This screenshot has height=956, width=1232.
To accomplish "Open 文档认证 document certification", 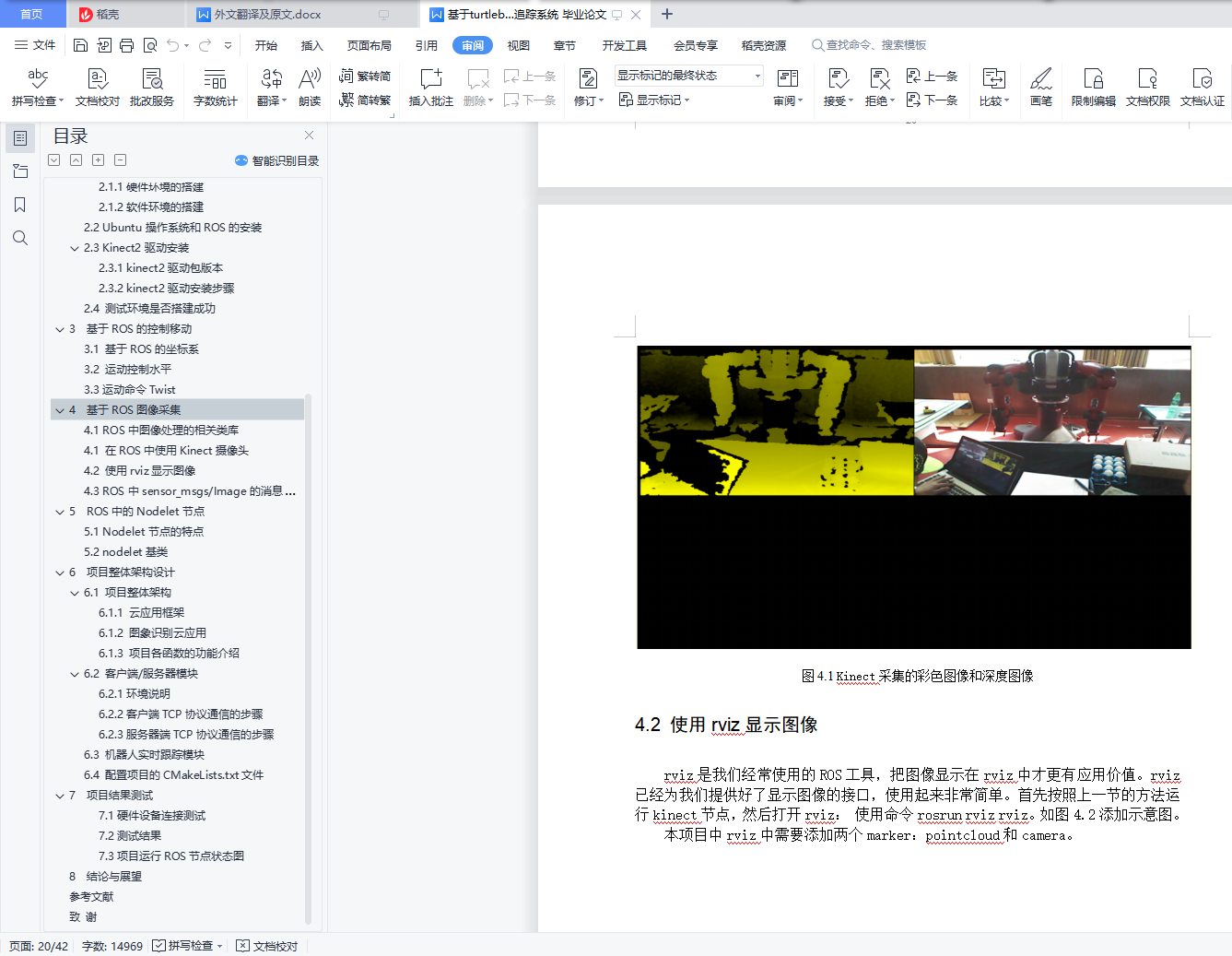I will tap(1203, 88).
